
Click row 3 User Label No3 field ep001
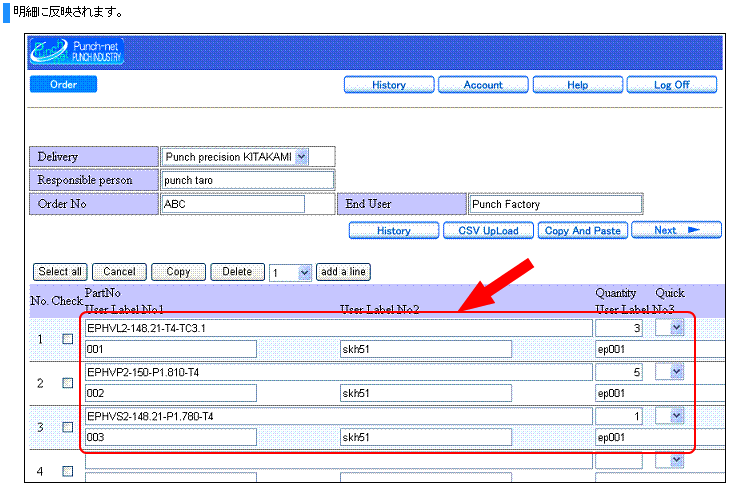[x=660, y=437]
